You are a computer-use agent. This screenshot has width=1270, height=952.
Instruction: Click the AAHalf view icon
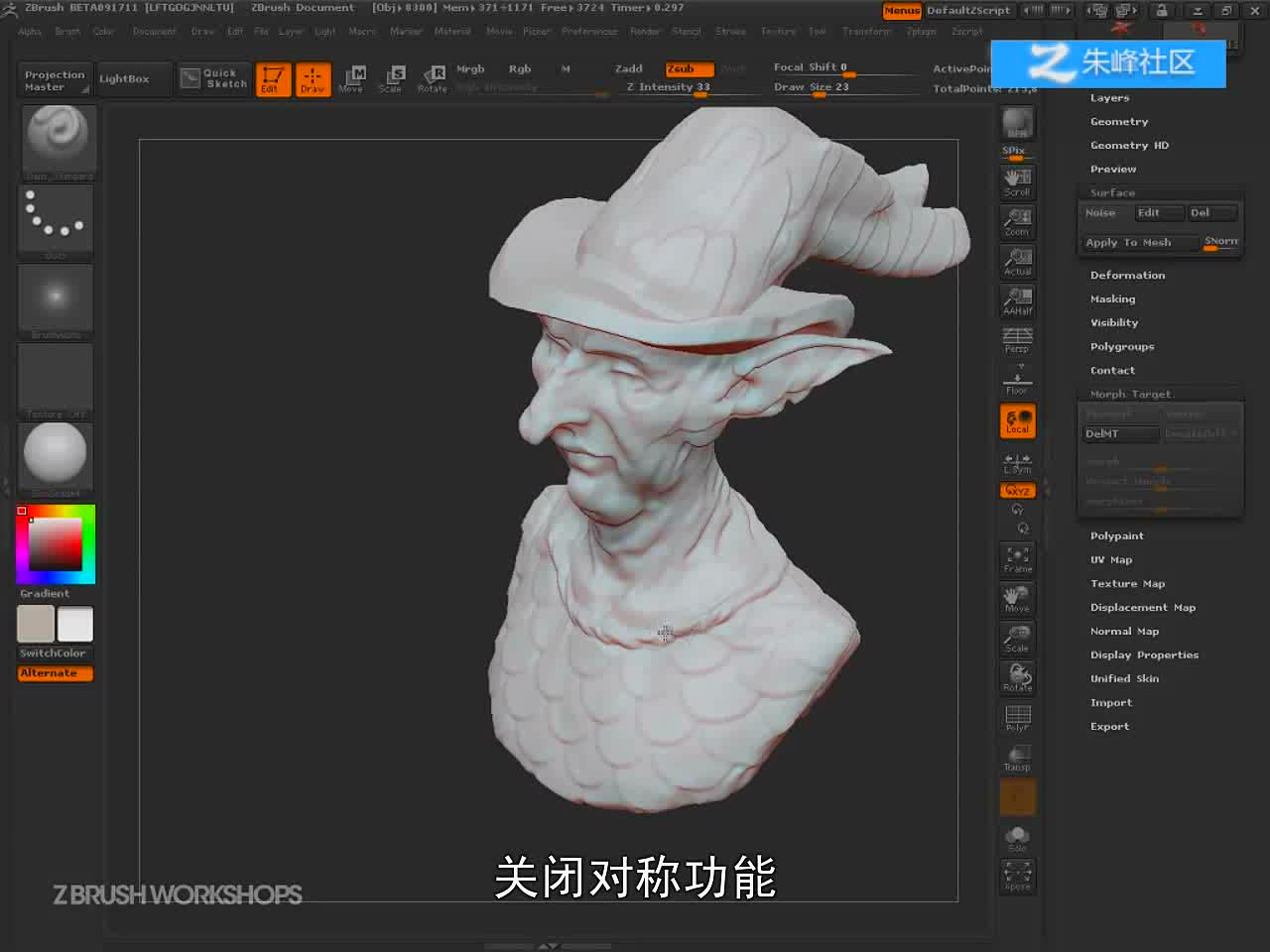(1017, 300)
